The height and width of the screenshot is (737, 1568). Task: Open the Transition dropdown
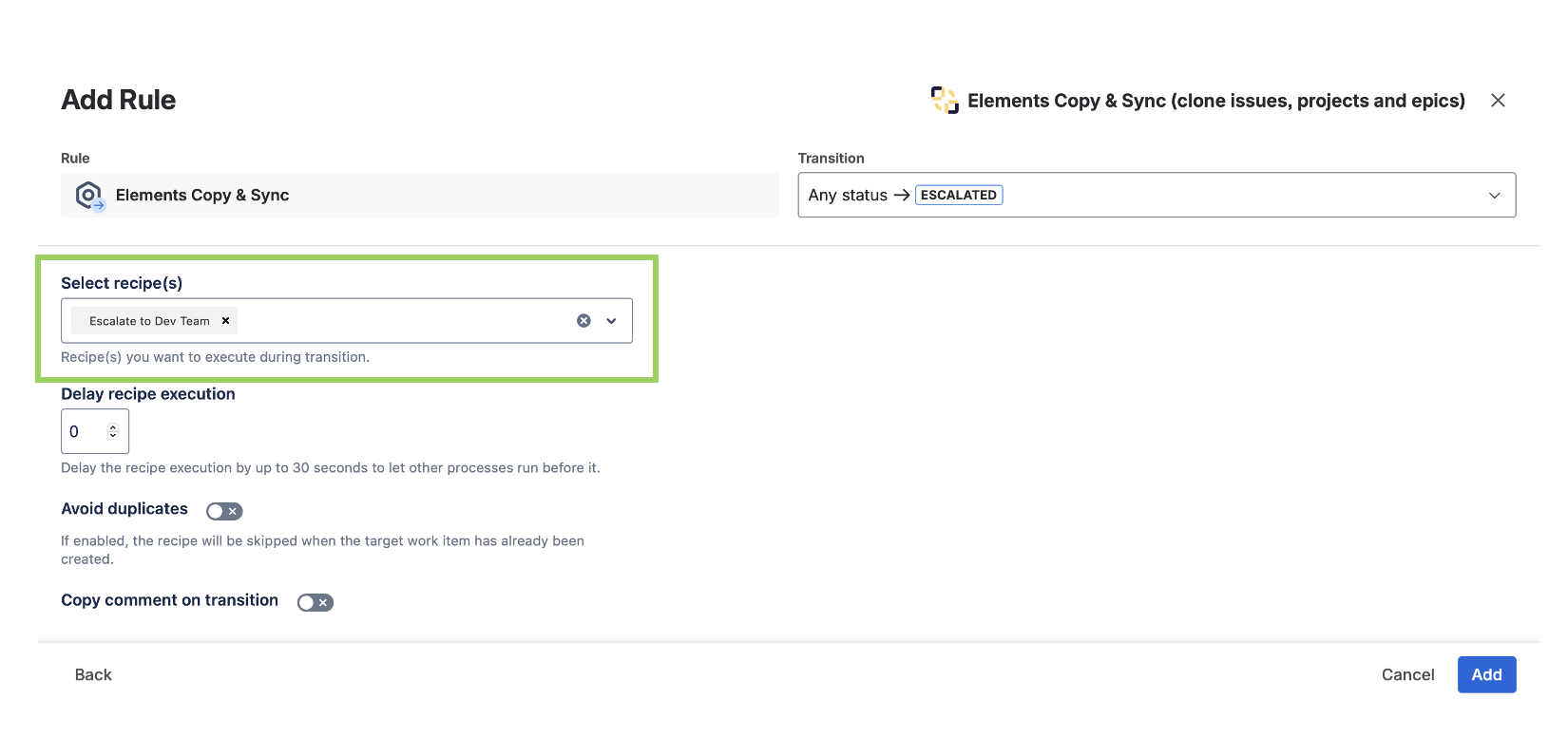[x=1156, y=195]
